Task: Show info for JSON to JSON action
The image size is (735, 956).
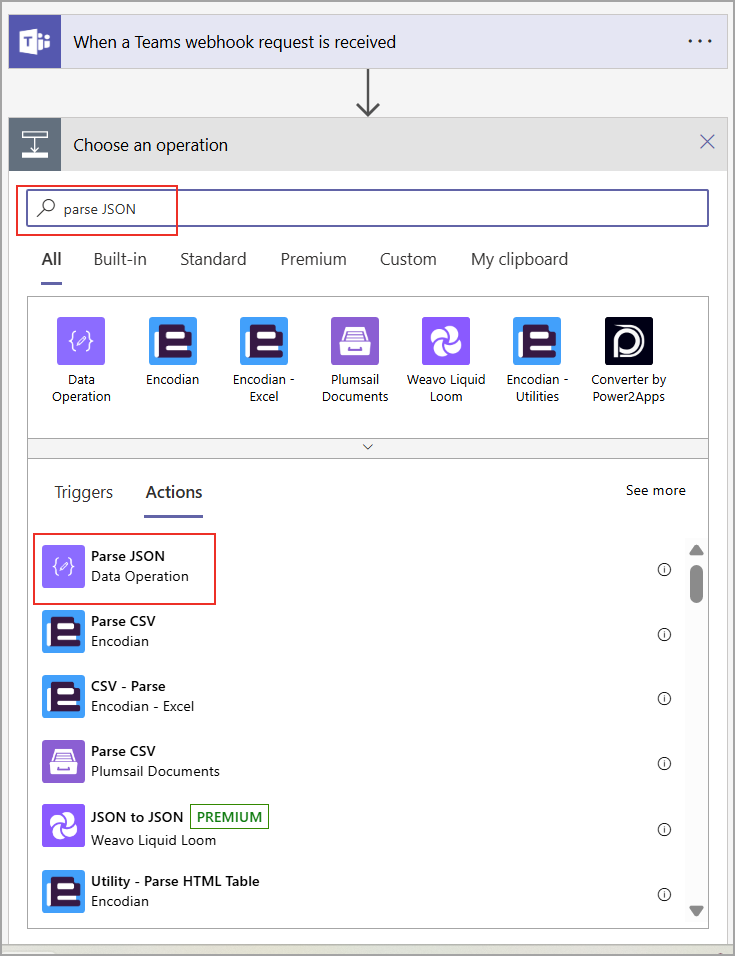Action: [664, 829]
